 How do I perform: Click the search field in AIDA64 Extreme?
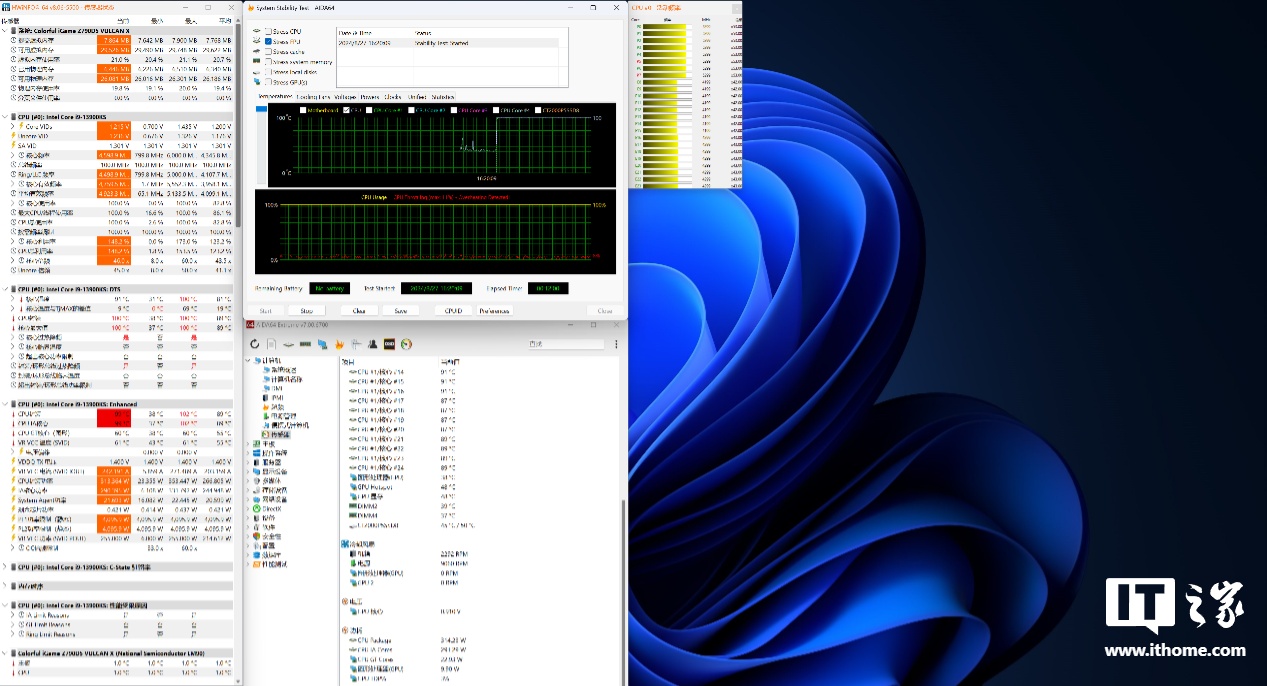click(564, 344)
